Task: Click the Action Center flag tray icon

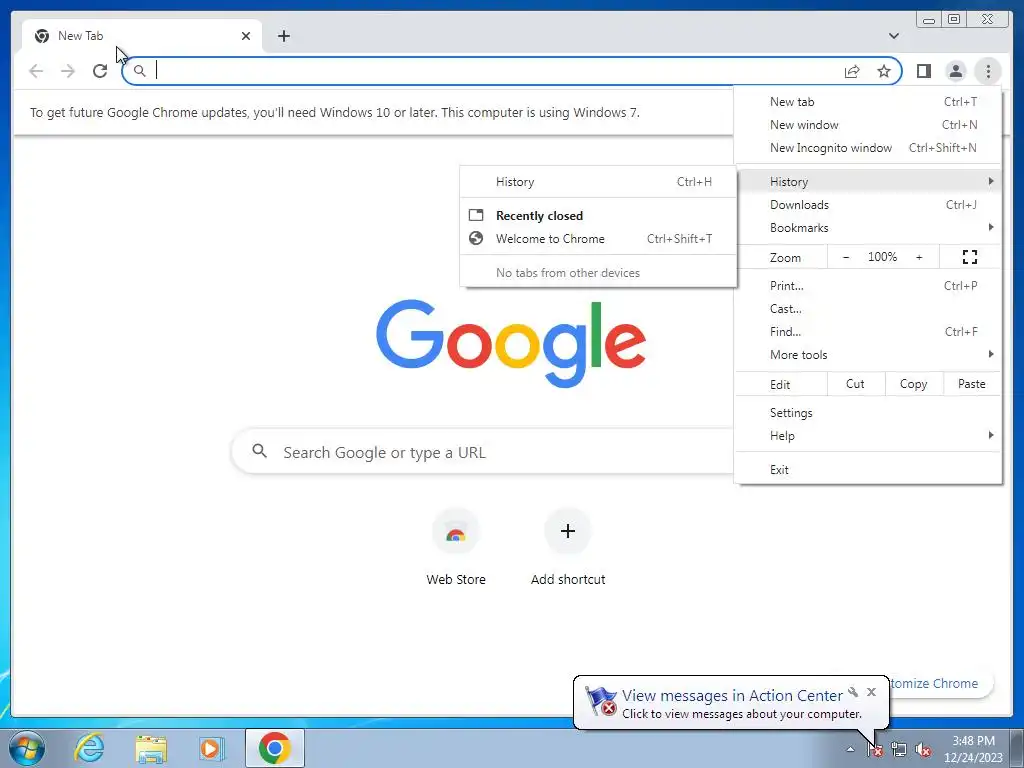Action: pos(875,750)
